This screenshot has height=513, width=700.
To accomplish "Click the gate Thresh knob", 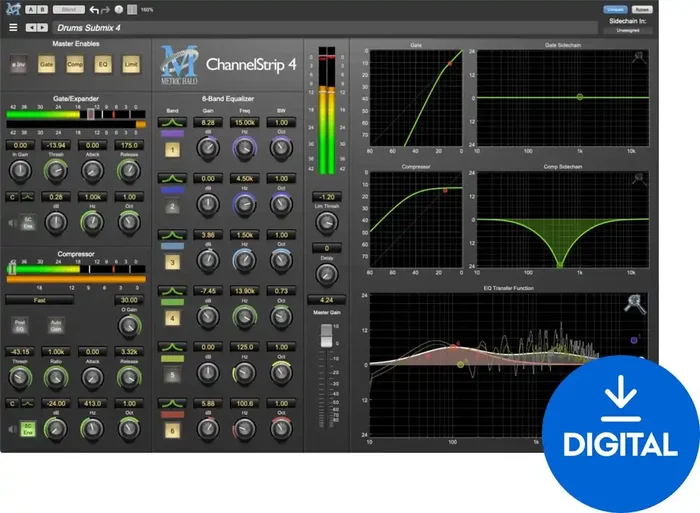I will 56,171.
